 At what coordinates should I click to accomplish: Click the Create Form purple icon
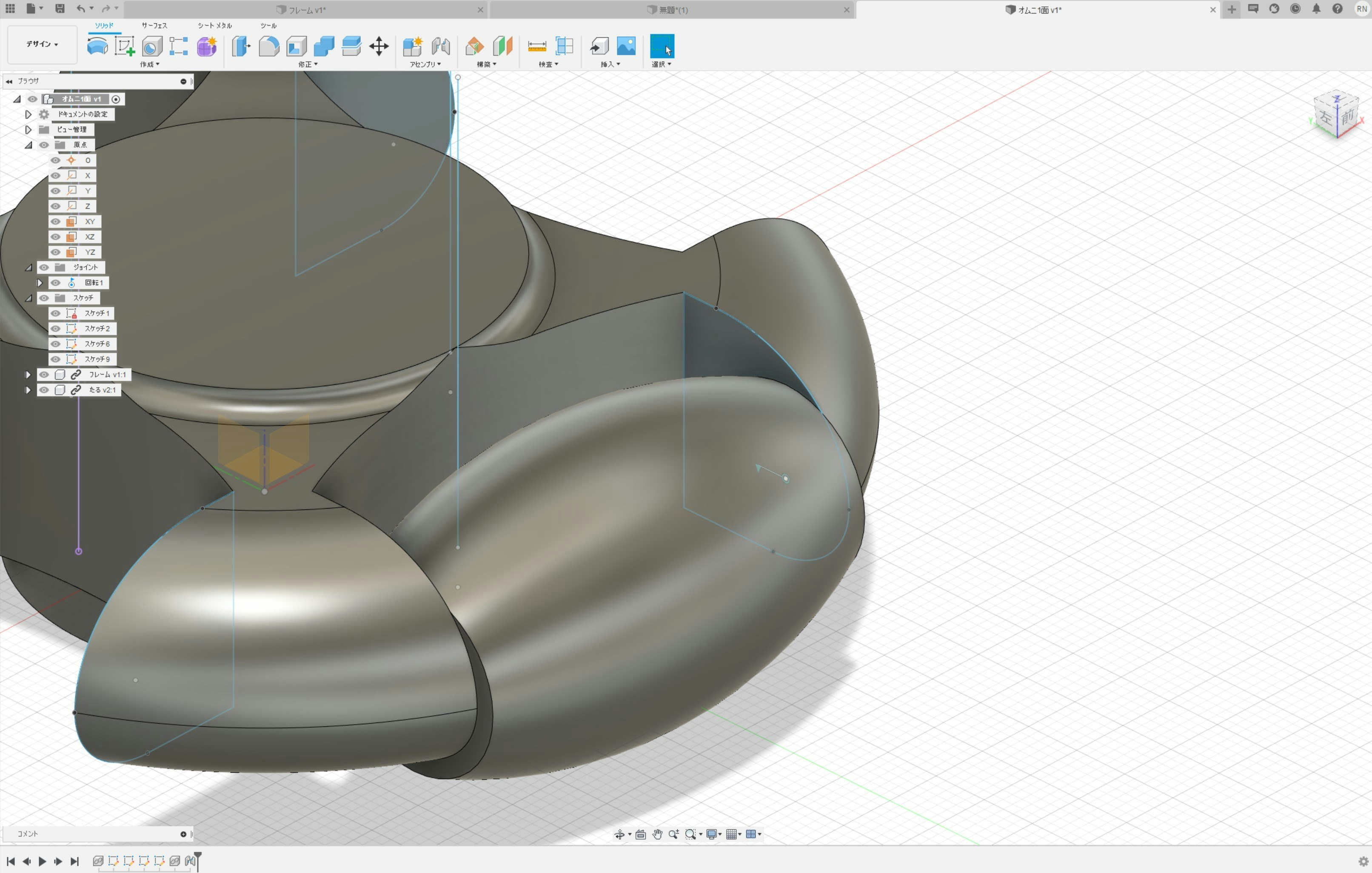point(207,46)
